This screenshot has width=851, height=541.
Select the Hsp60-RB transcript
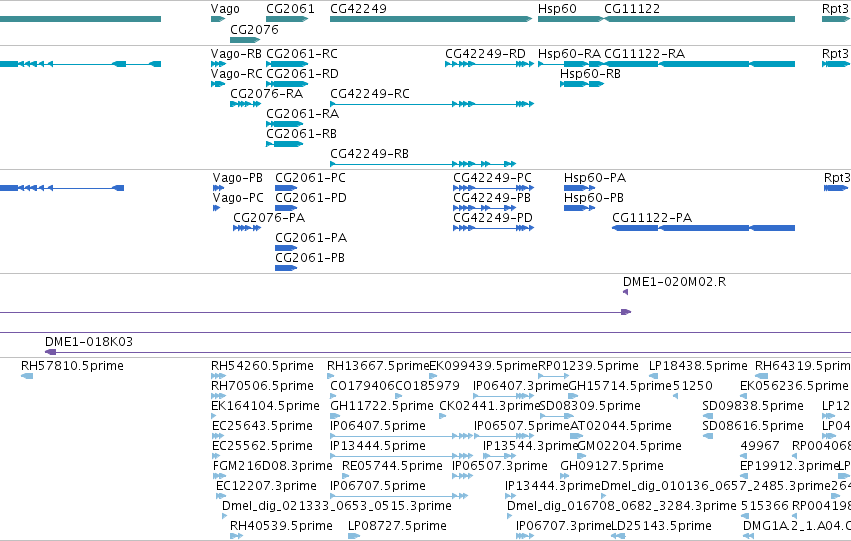point(582,84)
